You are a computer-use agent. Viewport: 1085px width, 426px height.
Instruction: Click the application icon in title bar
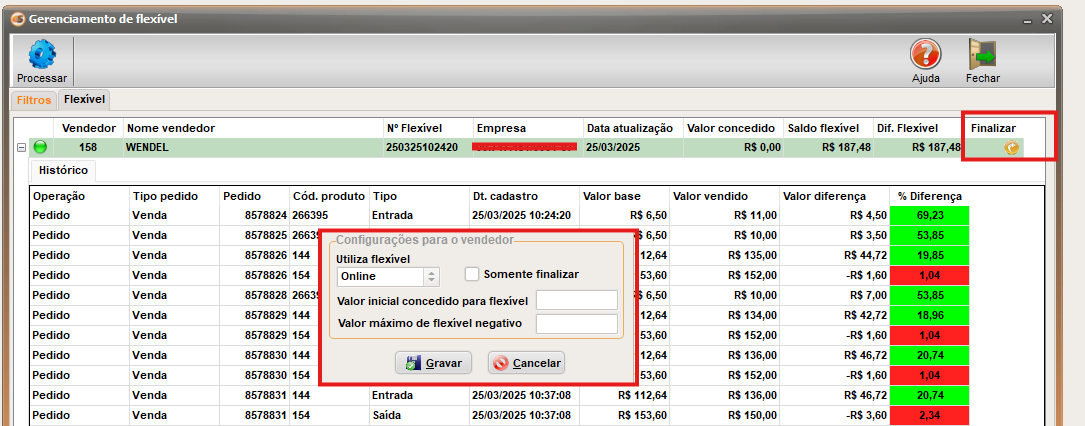[x=16, y=19]
